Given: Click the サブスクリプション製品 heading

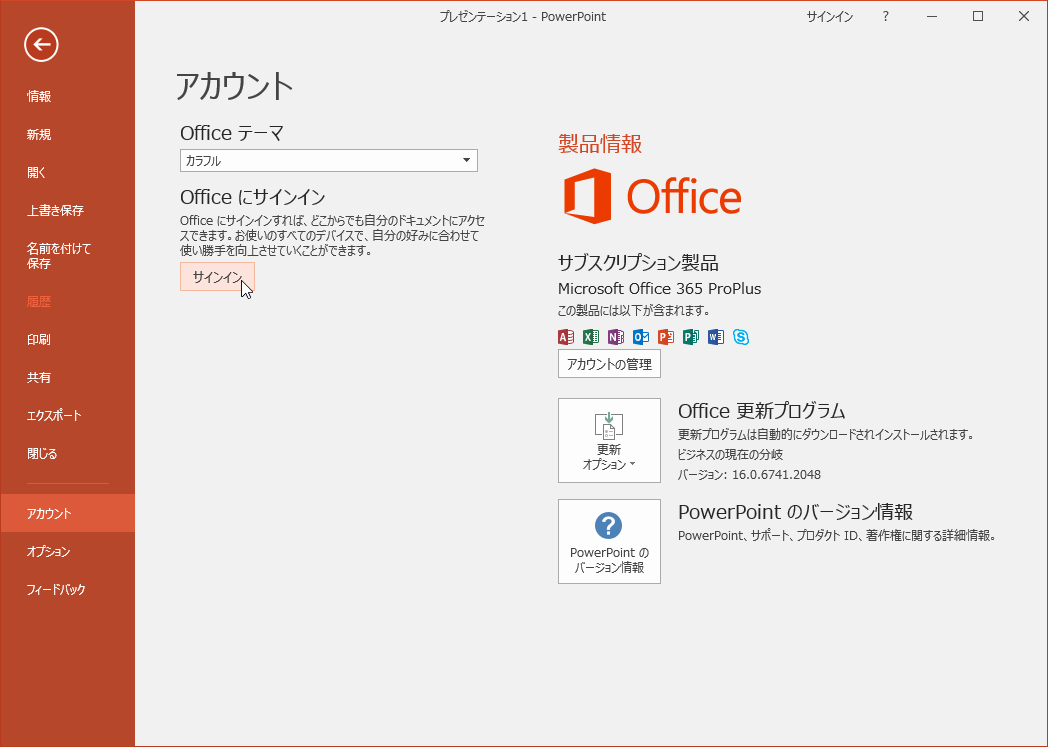Looking at the screenshot, I should pos(638,263).
